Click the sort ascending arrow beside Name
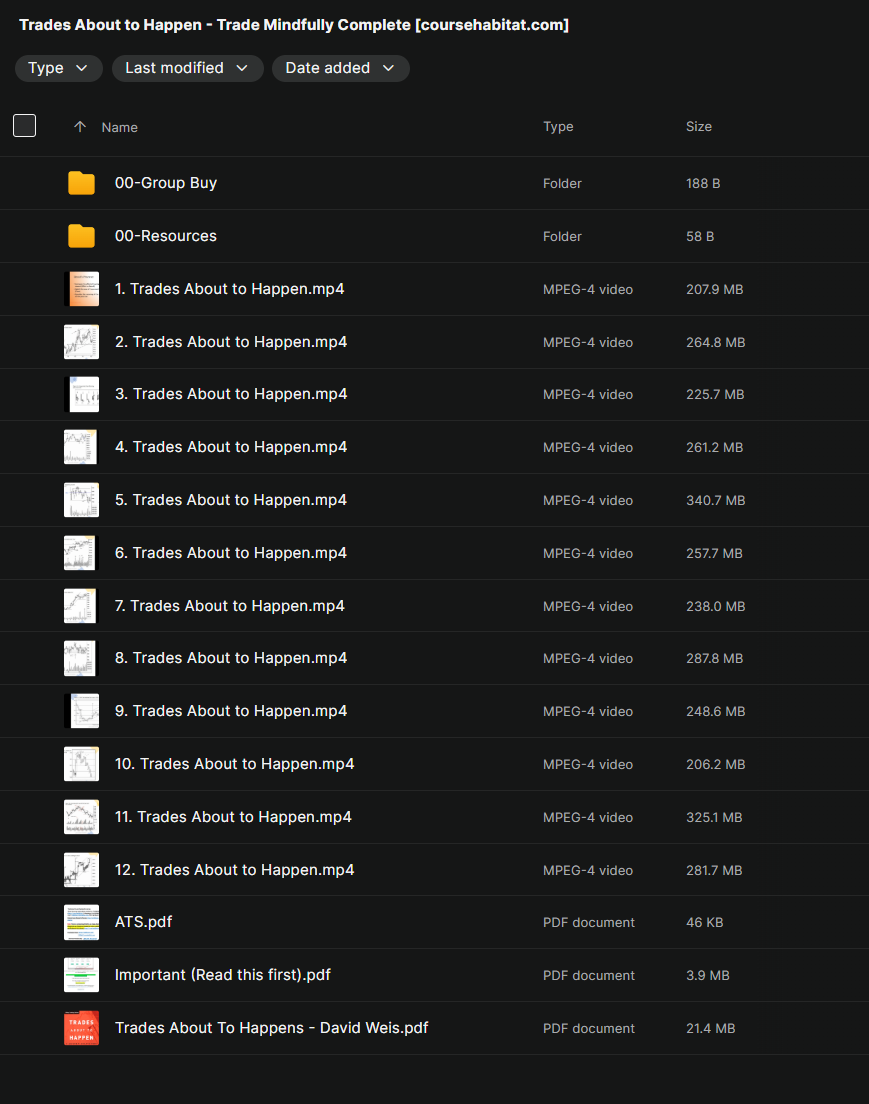The width and height of the screenshot is (869, 1104). point(80,127)
